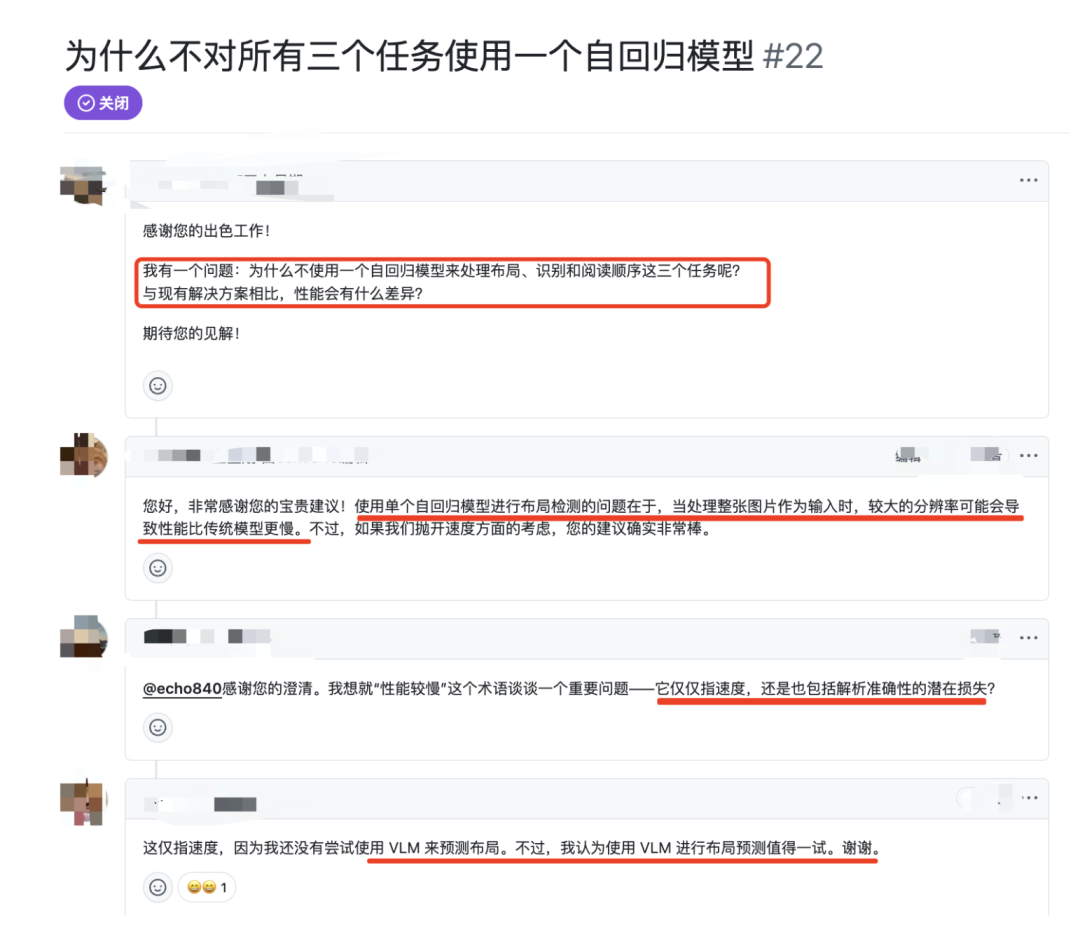
Task: Open three-dot menu of last comment
Action: tap(1030, 798)
